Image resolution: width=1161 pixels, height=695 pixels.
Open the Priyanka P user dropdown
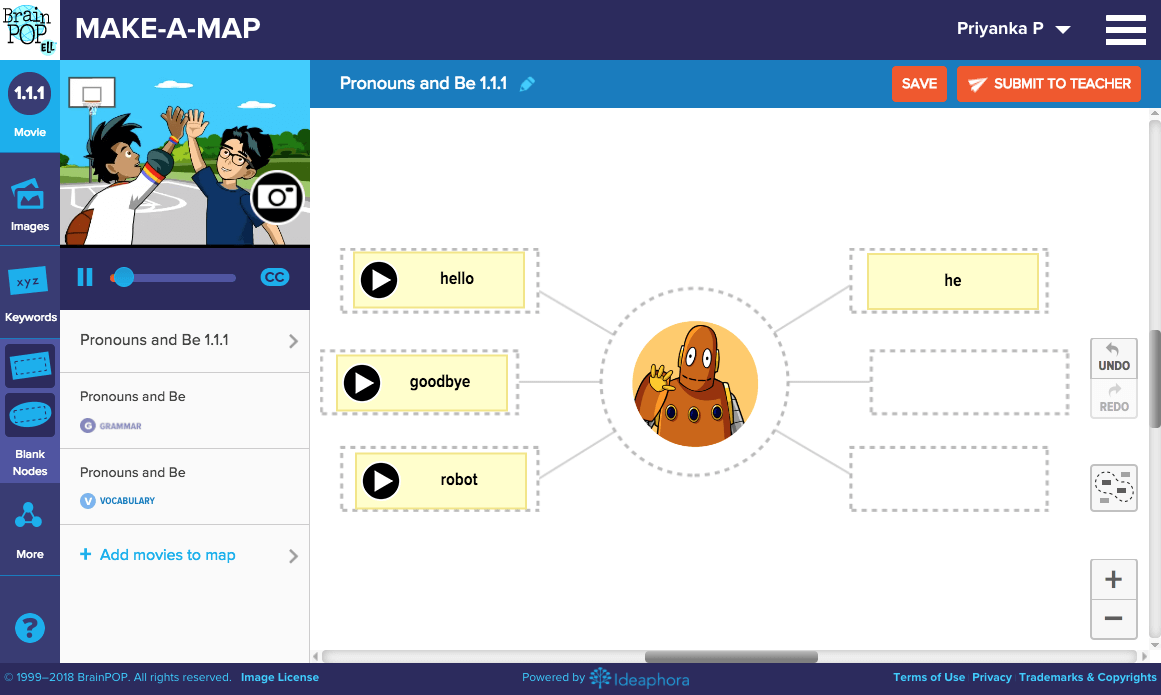(x=1013, y=29)
